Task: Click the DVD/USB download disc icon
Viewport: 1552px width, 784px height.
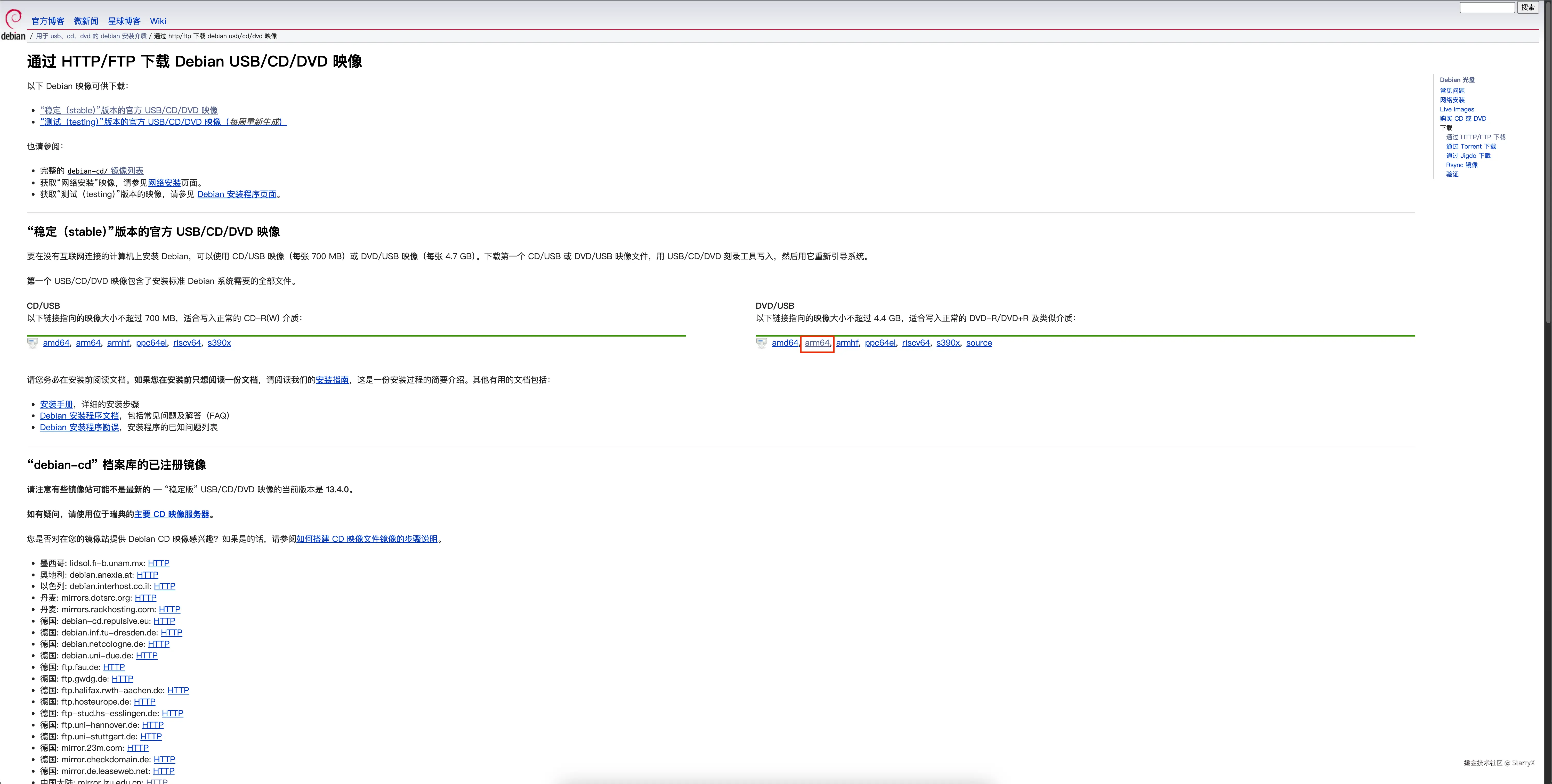Action: tap(762, 343)
